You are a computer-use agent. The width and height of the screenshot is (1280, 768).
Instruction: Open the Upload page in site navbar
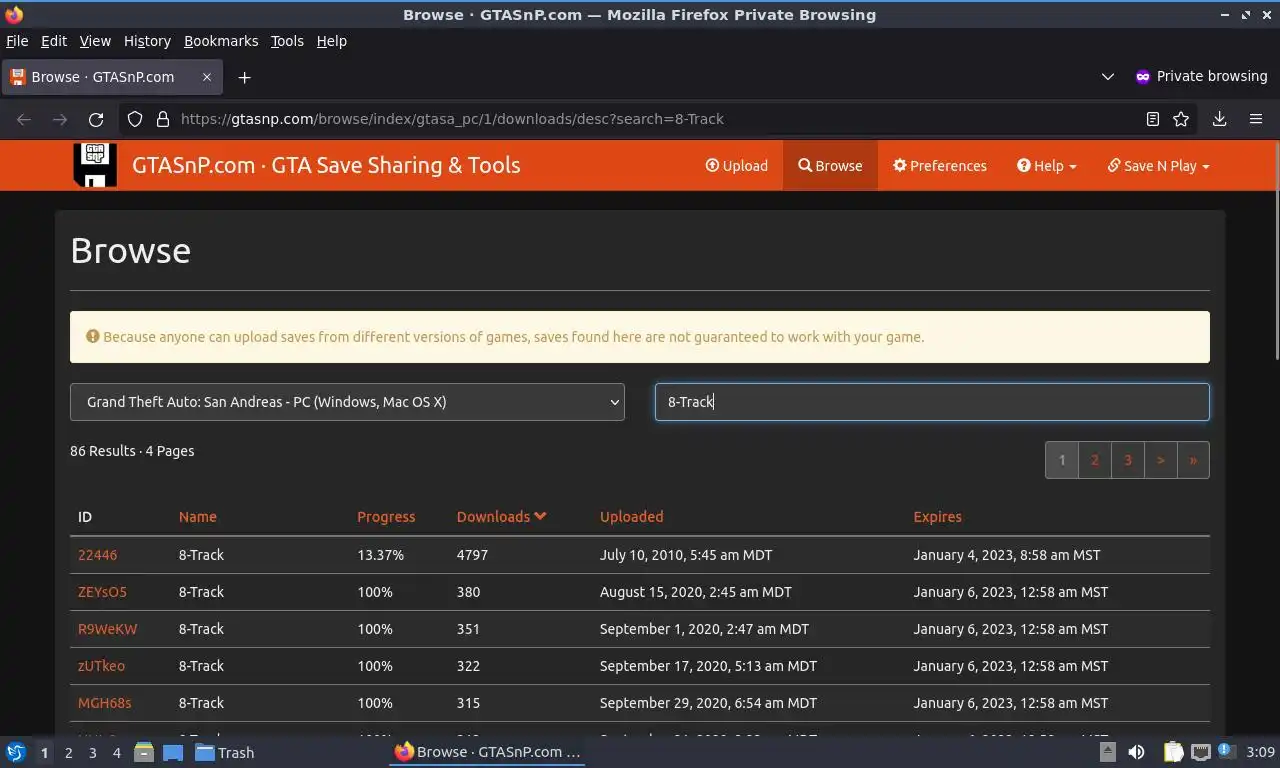coord(737,166)
